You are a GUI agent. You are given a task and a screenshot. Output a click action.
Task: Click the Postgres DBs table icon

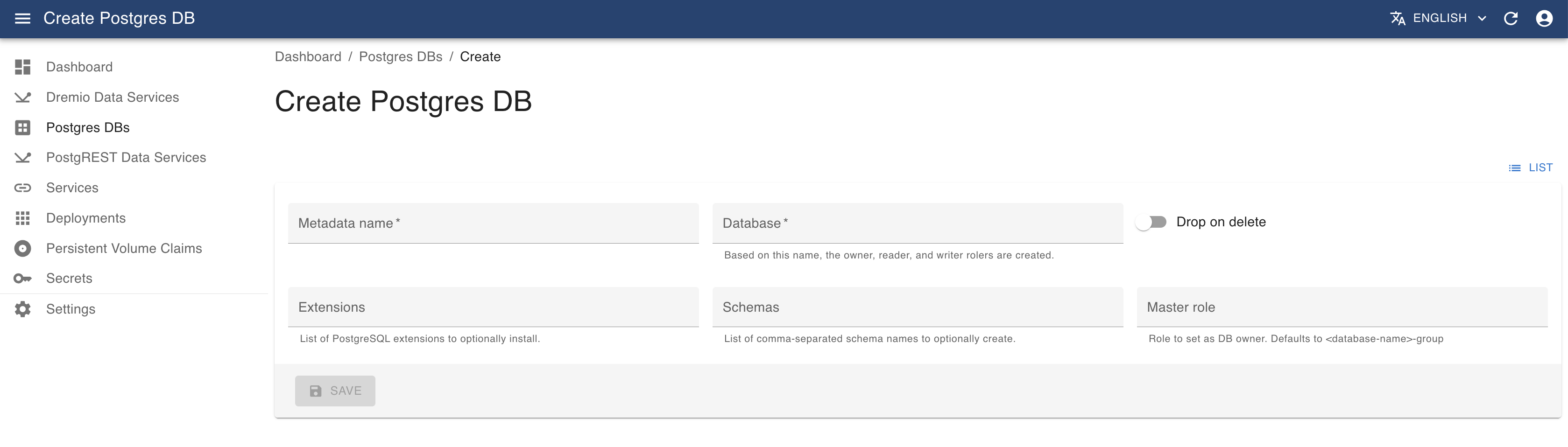22,128
